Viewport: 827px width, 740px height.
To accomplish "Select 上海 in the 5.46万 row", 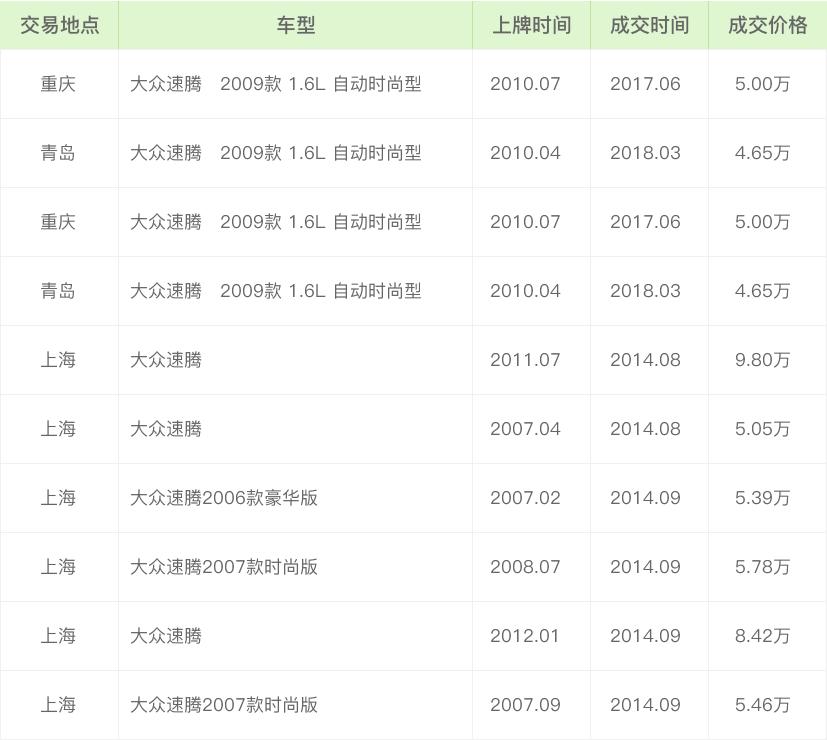I will [58, 705].
